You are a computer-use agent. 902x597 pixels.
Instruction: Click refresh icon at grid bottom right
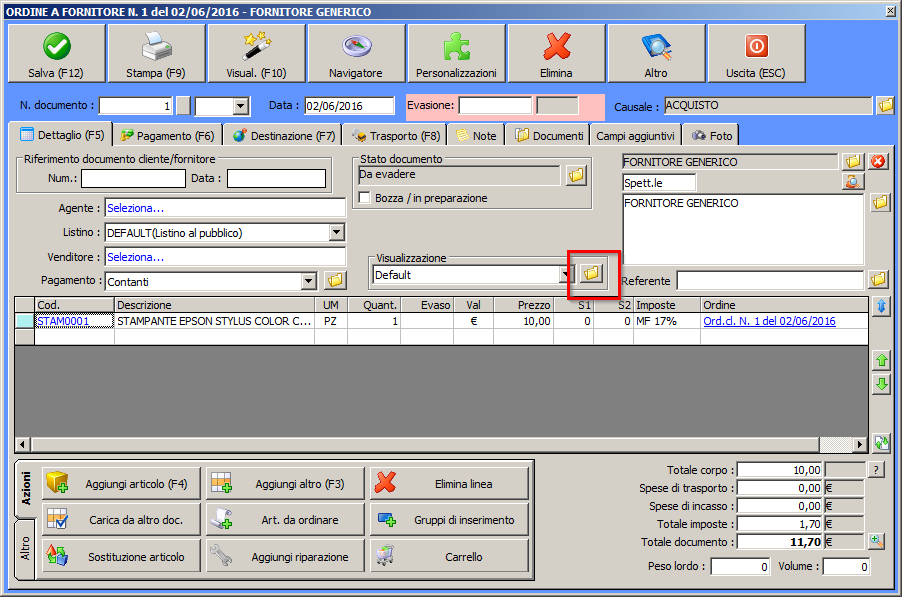[x=881, y=442]
